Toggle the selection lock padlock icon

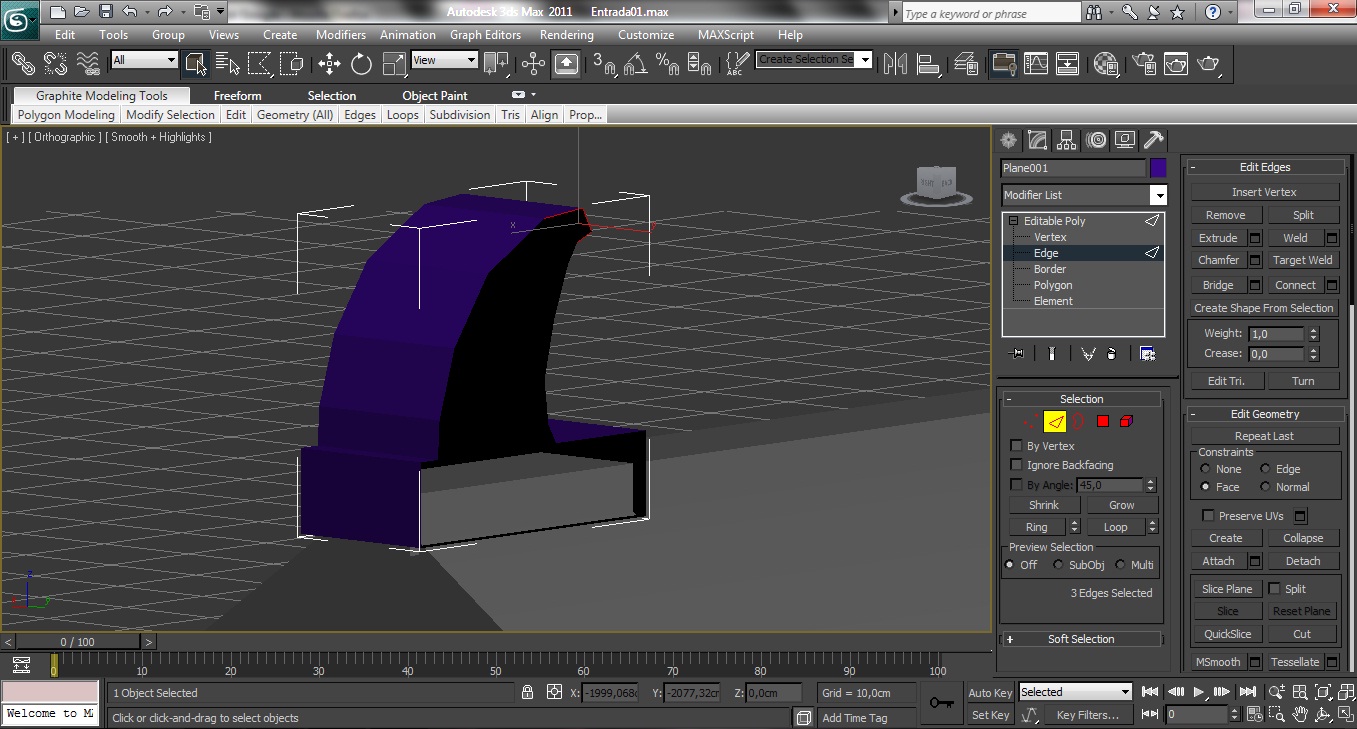[x=527, y=692]
